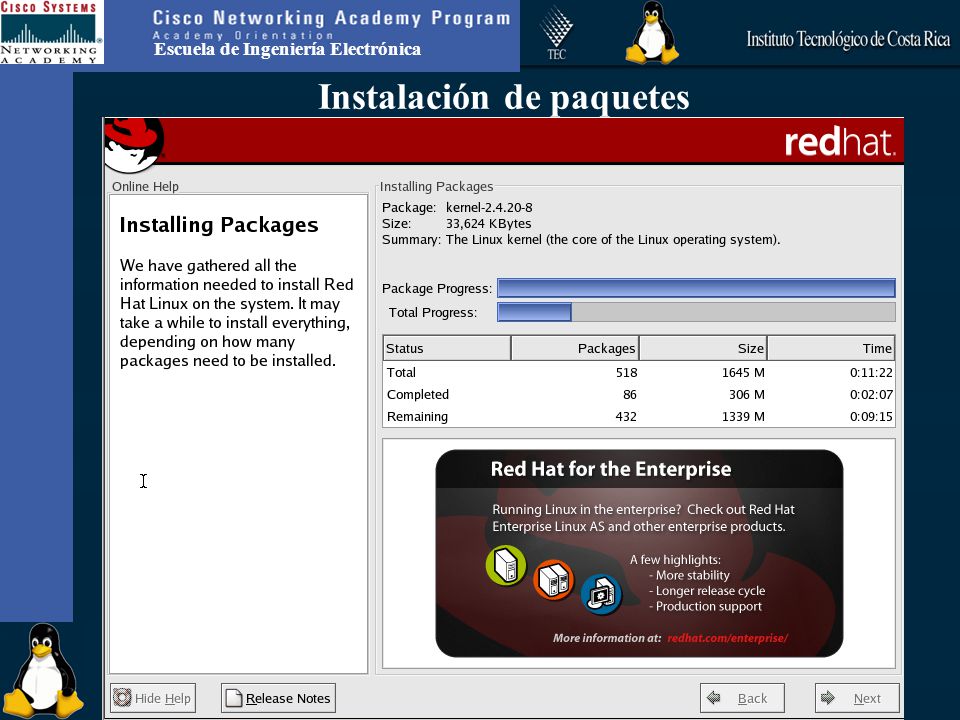Click the Online Help panel label
Viewport: 960px width, 720px height.
tap(145, 186)
